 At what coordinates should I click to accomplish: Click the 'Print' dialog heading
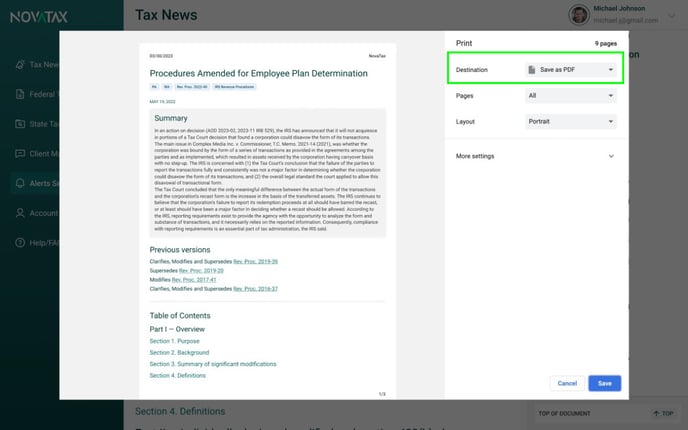pyautogui.click(x=464, y=43)
